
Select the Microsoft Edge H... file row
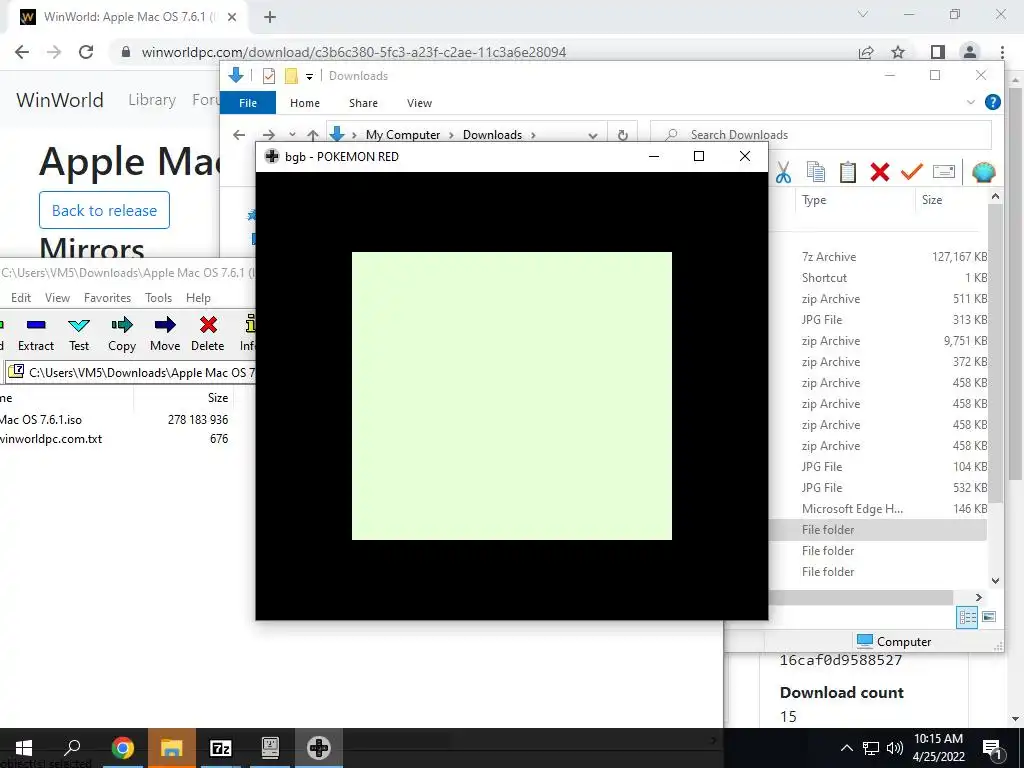pos(878,509)
